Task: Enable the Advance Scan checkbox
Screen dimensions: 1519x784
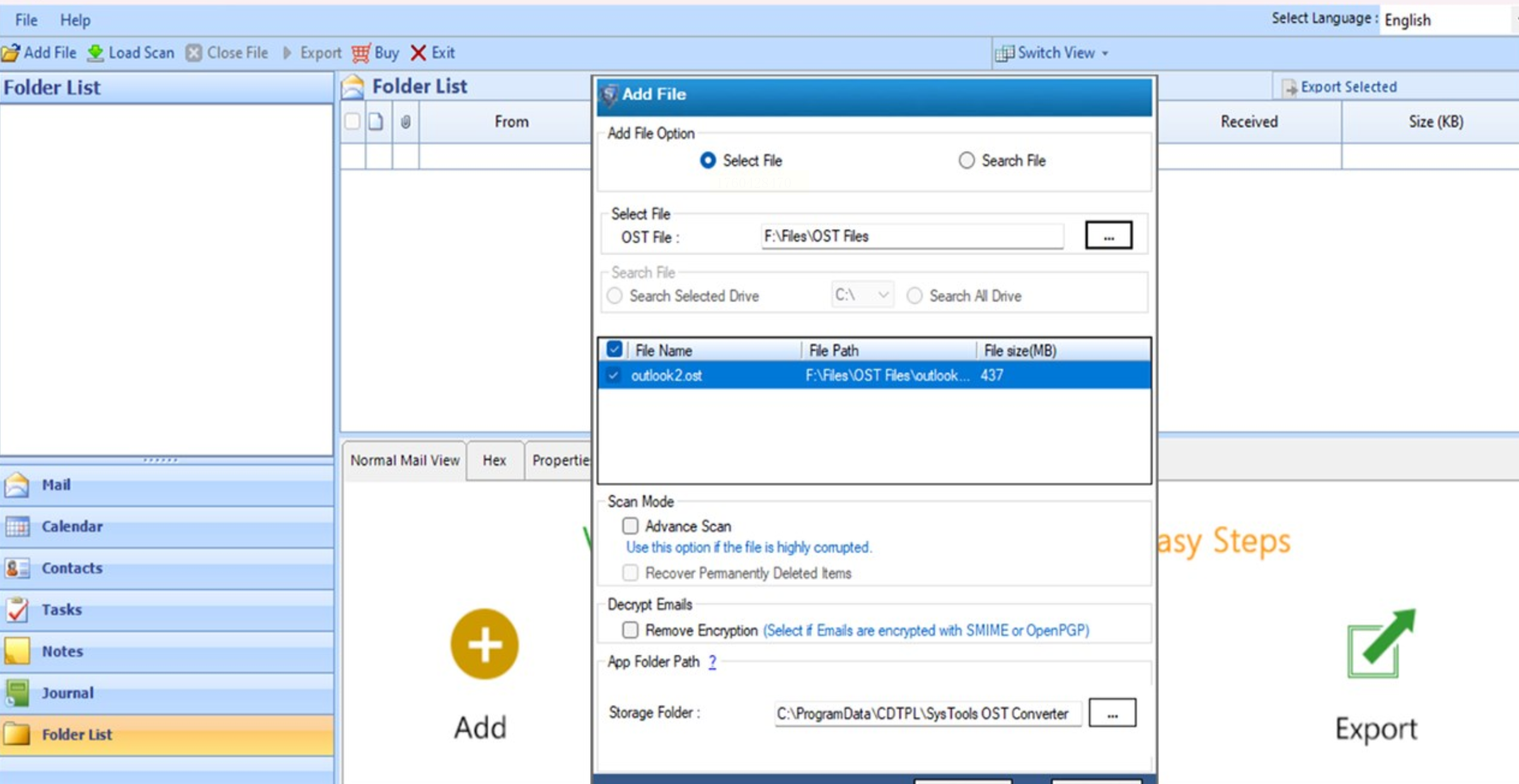Action: (630, 526)
